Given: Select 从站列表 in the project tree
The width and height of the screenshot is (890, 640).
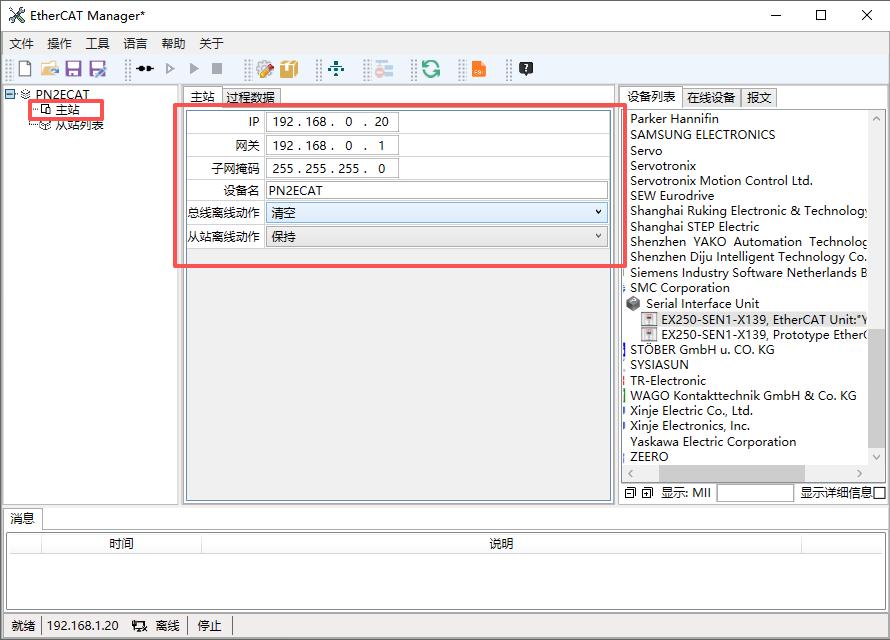Looking at the screenshot, I should 79,125.
